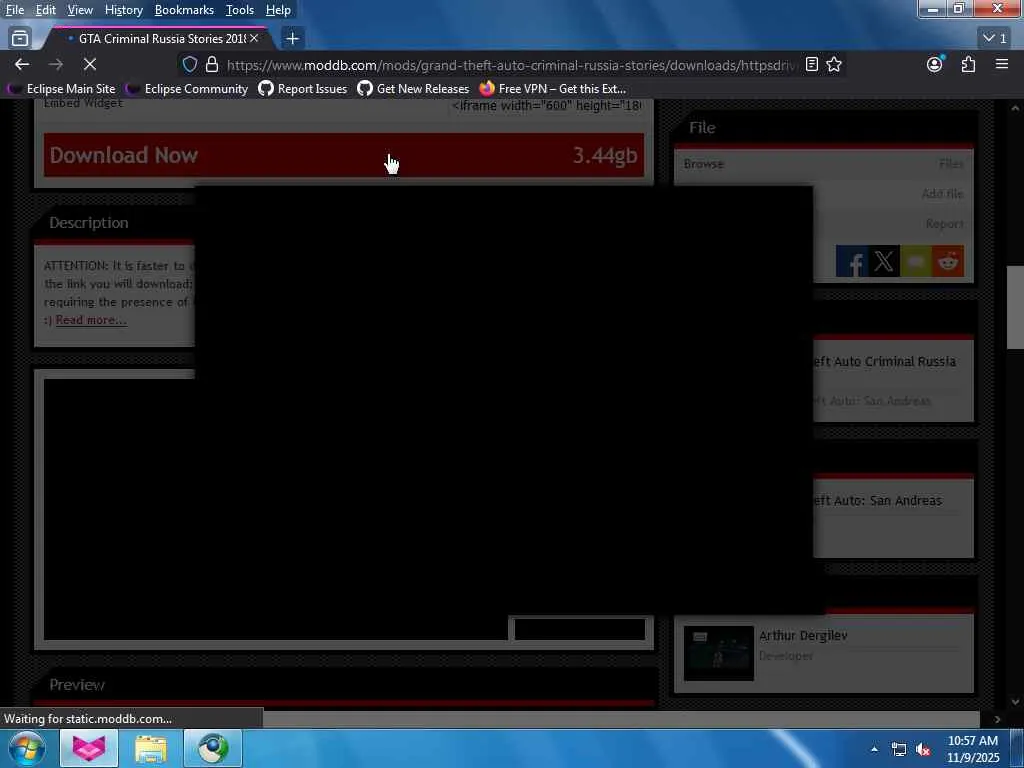Screen dimensions: 1024x768
Task: Open the hamburger application menu
Action: tap(1002, 64)
